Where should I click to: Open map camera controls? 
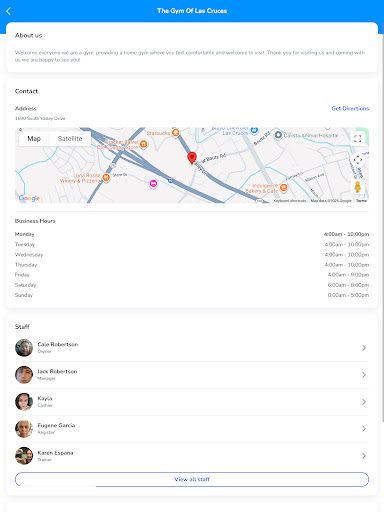(358, 160)
